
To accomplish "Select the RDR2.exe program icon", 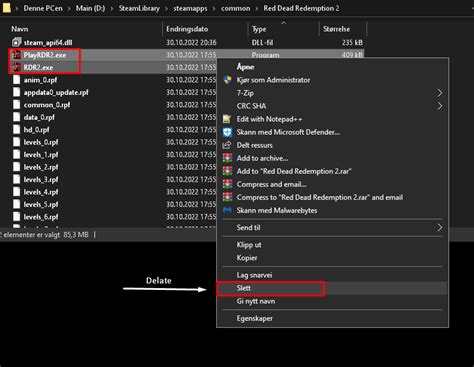I will click(16, 67).
